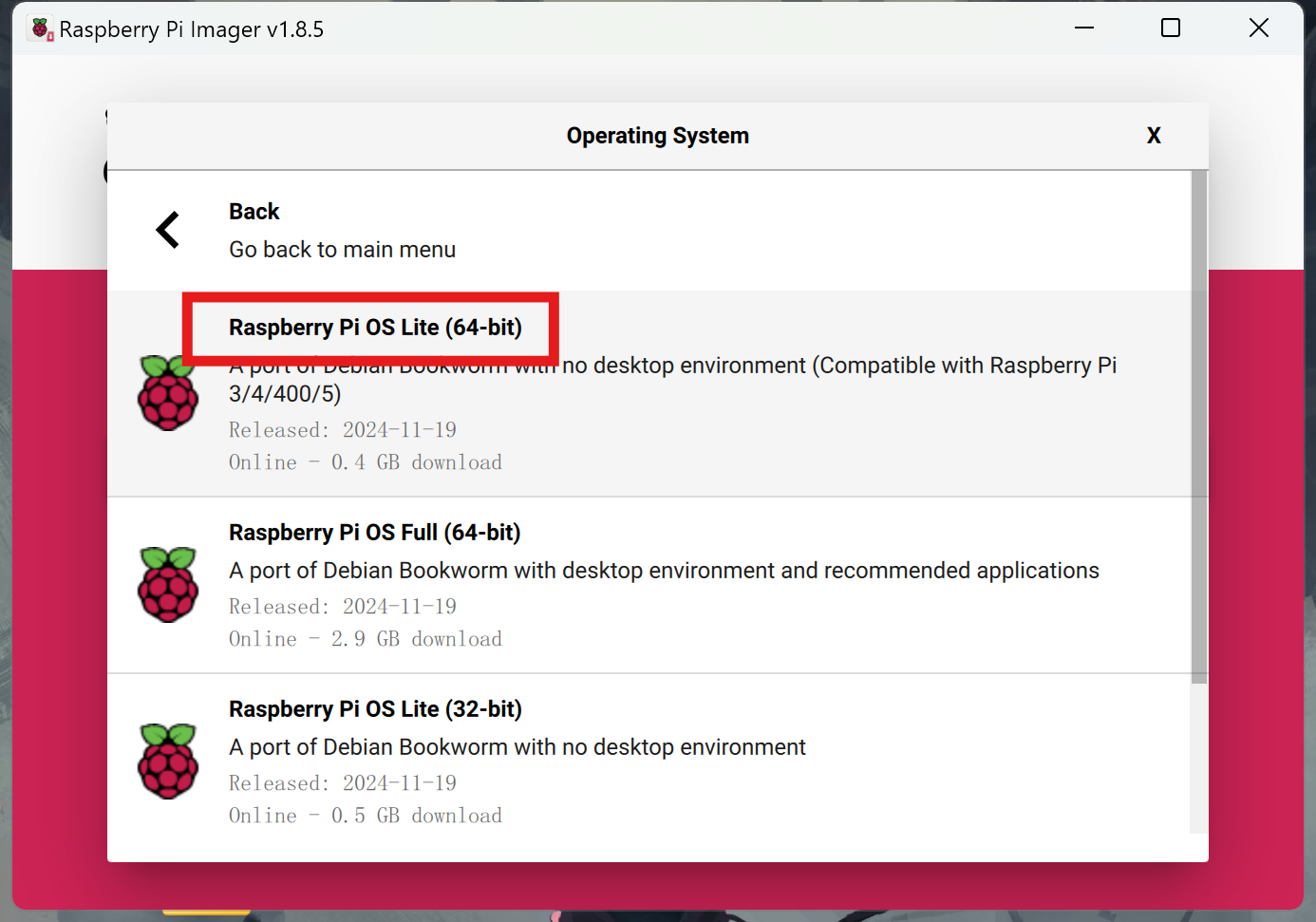Screen dimensions: 1316x922
Task: Click the Raspberry Pi Imager title bar icon
Action: [x=42, y=29]
